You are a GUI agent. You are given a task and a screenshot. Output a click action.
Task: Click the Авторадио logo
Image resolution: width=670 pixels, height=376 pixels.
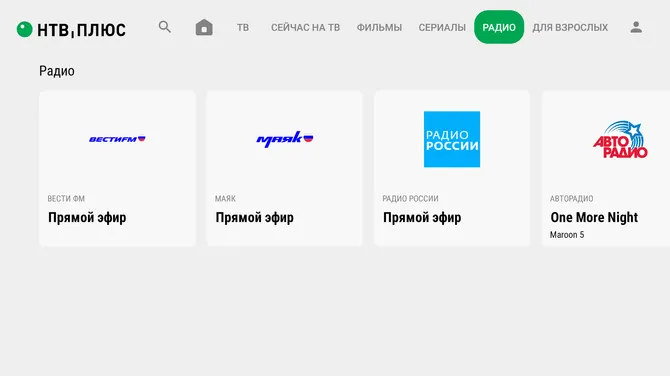point(620,140)
